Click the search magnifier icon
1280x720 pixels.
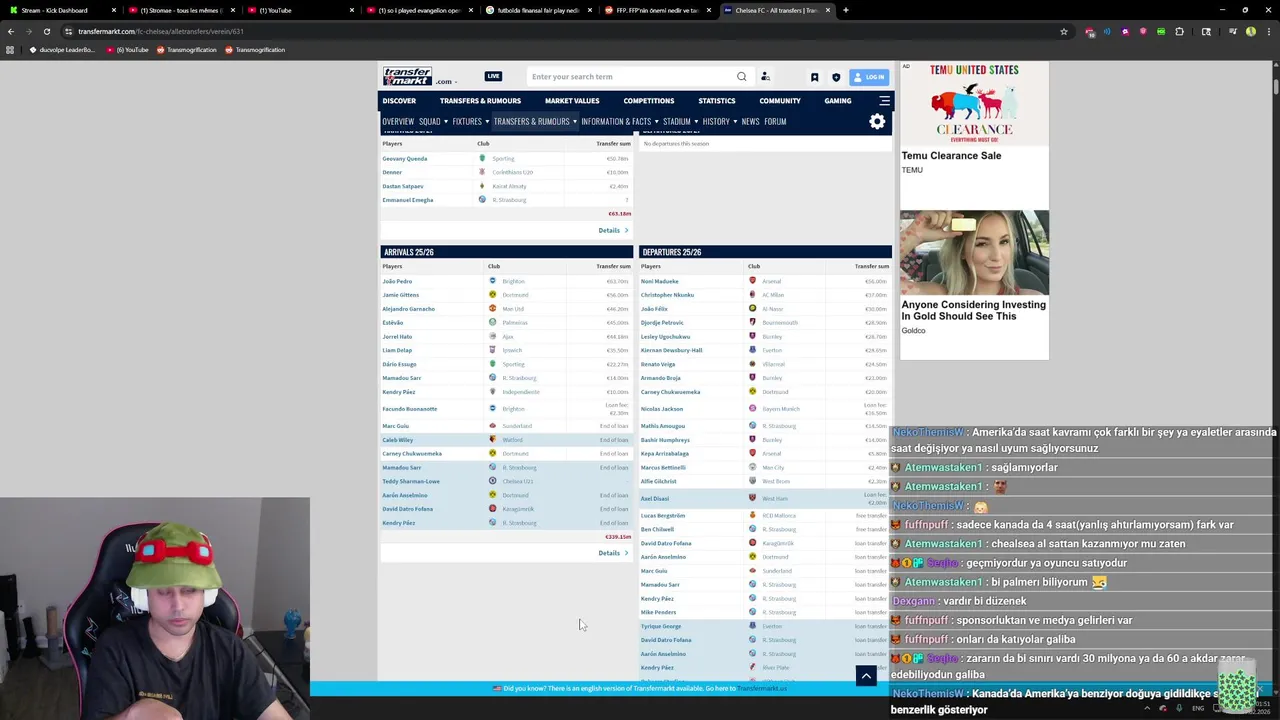pos(741,76)
